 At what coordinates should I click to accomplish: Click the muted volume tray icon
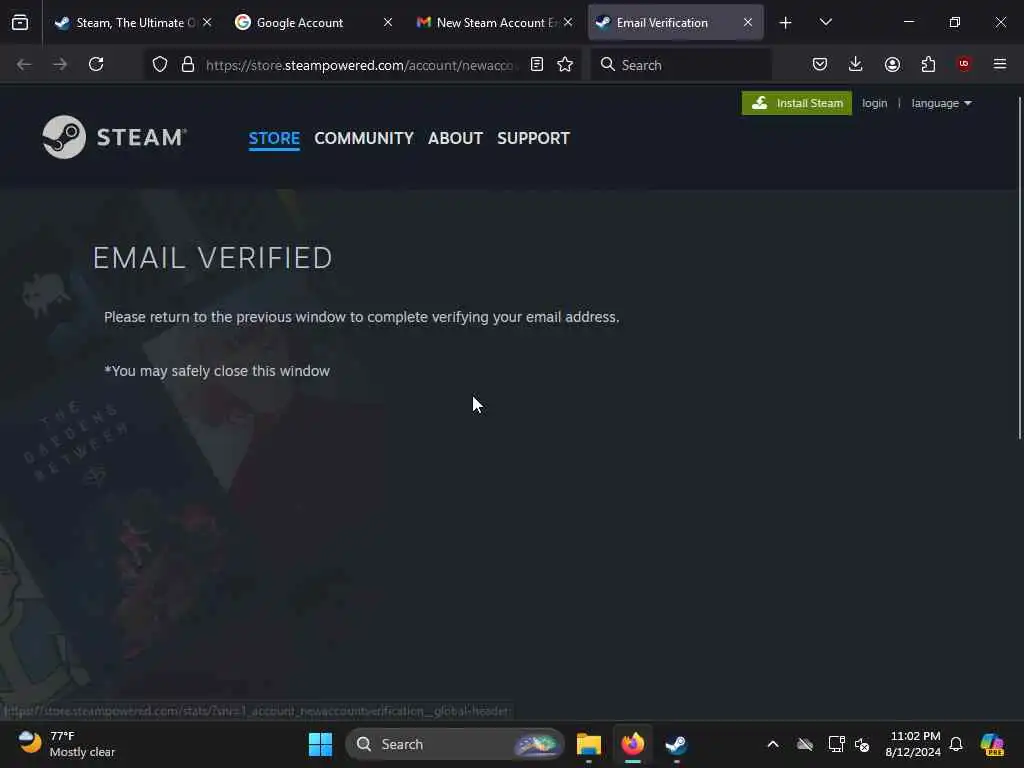(862, 744)
